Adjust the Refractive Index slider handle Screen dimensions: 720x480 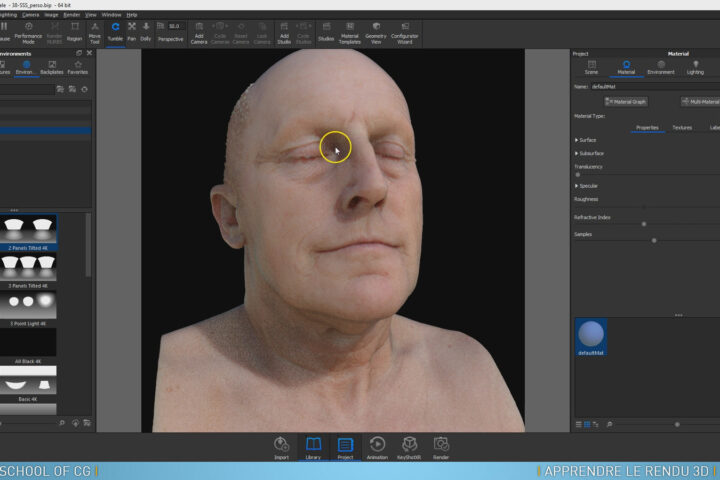pyautogui.click(x=644, y=224)
